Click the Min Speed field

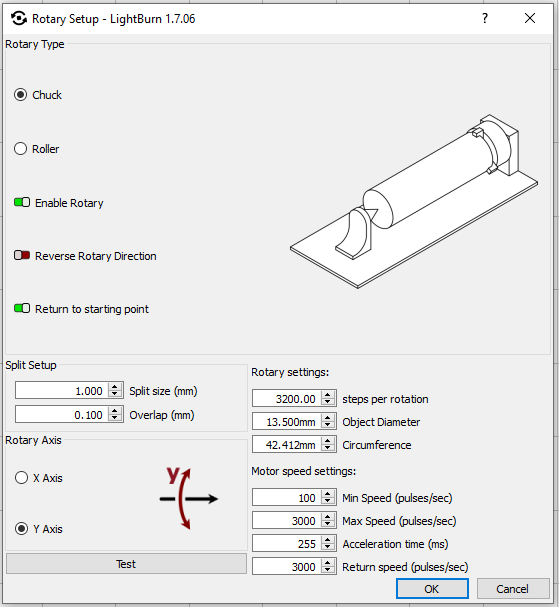286,497
